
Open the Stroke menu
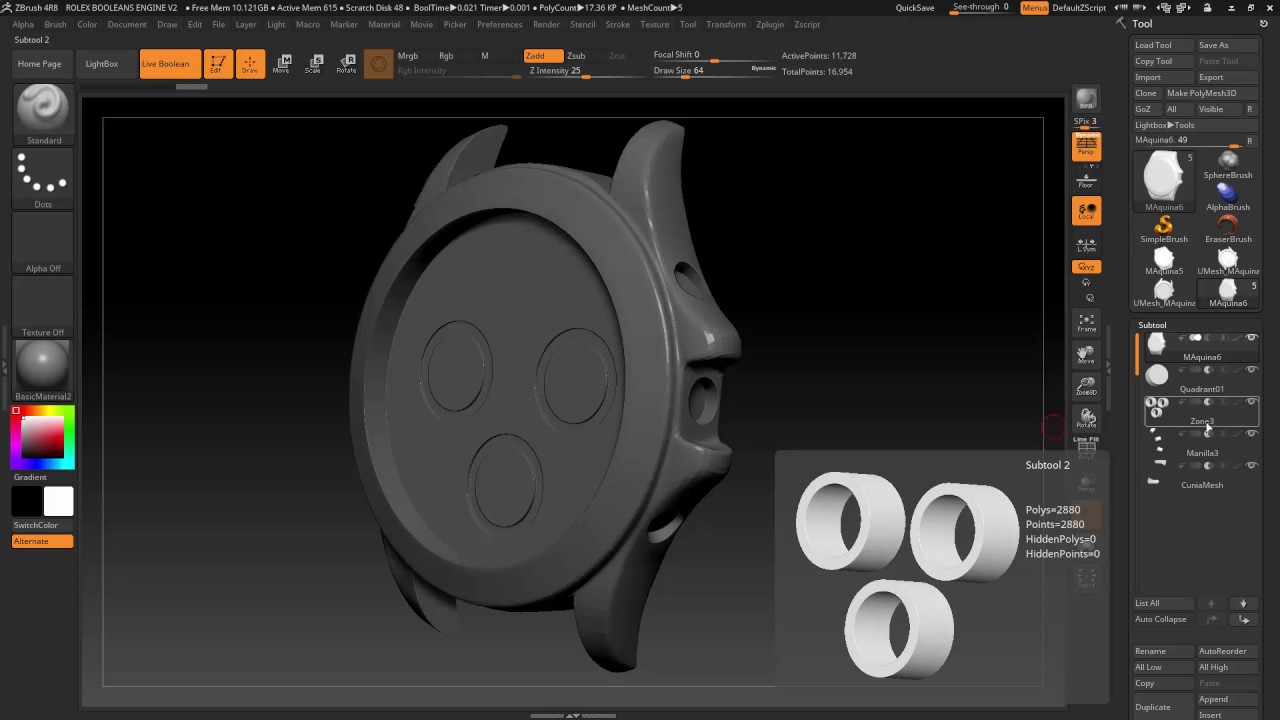point(618,24)
